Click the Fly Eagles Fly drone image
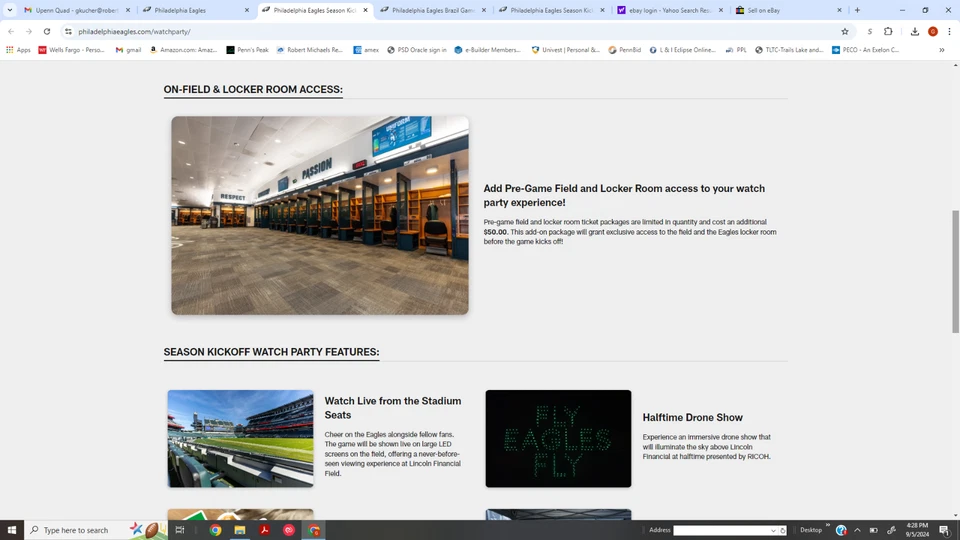The height and width of the screenshot is (540, 960). [558, 438]
